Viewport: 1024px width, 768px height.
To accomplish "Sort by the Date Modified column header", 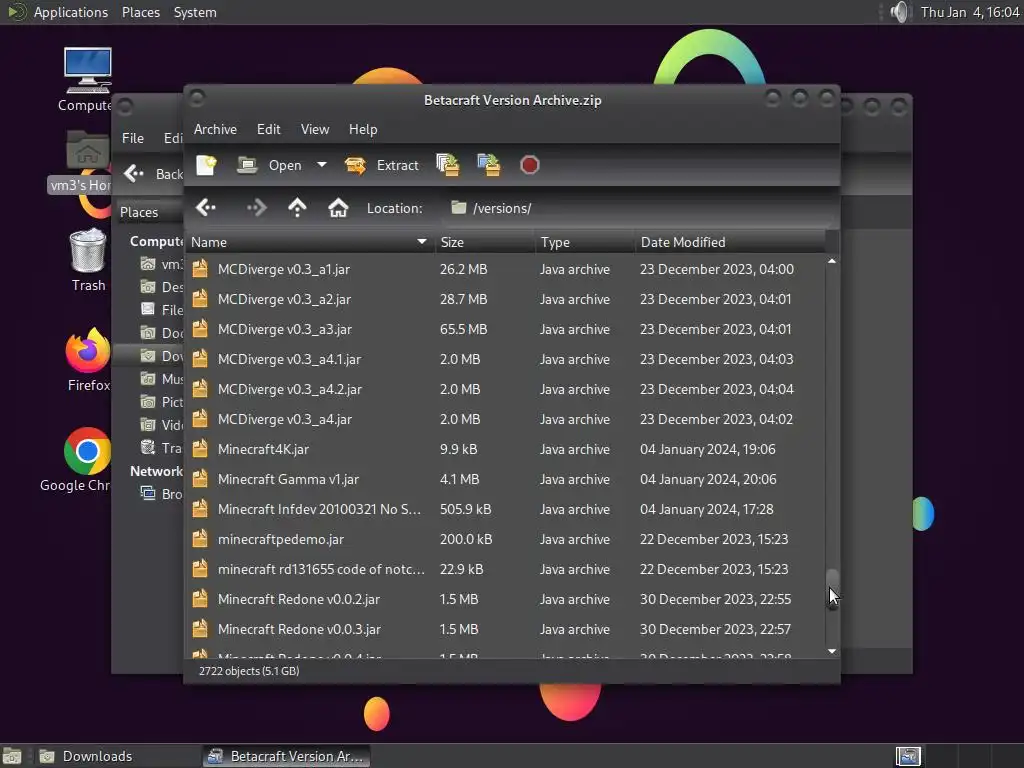I will (x=729, y=242).
